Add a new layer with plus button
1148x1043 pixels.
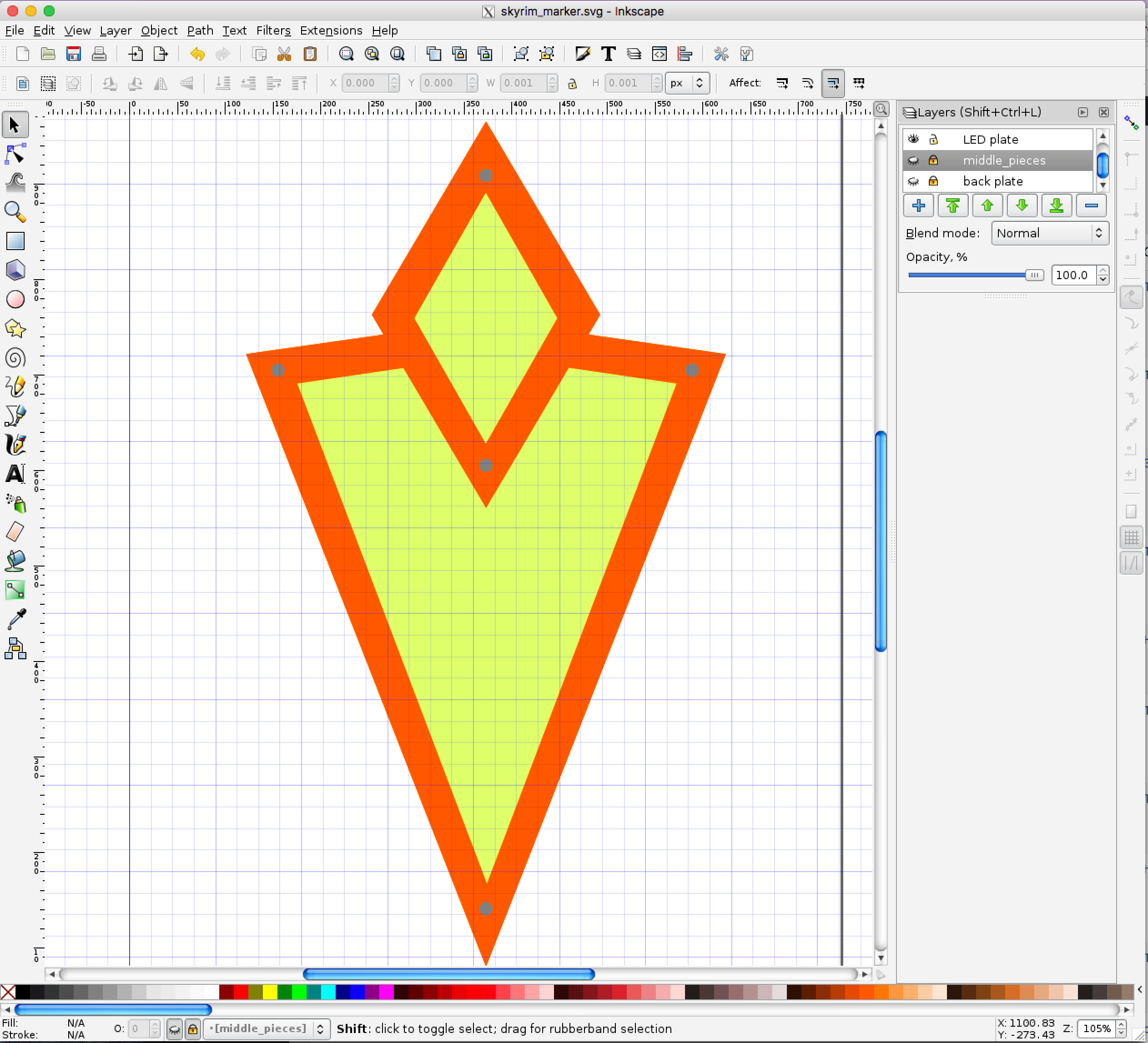click(x=918, y=206)
